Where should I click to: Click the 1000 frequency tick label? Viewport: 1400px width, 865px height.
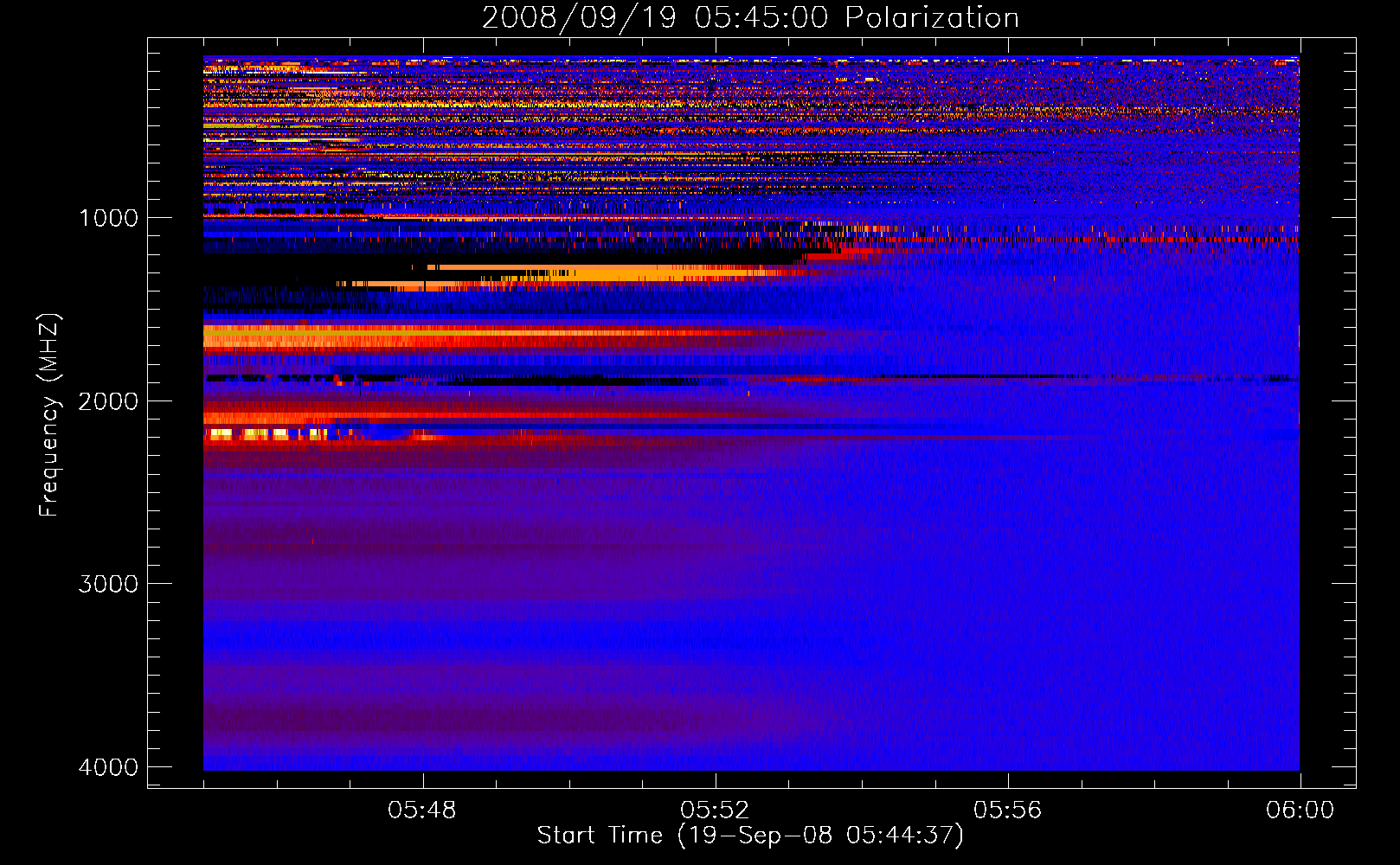click(108, 217)
